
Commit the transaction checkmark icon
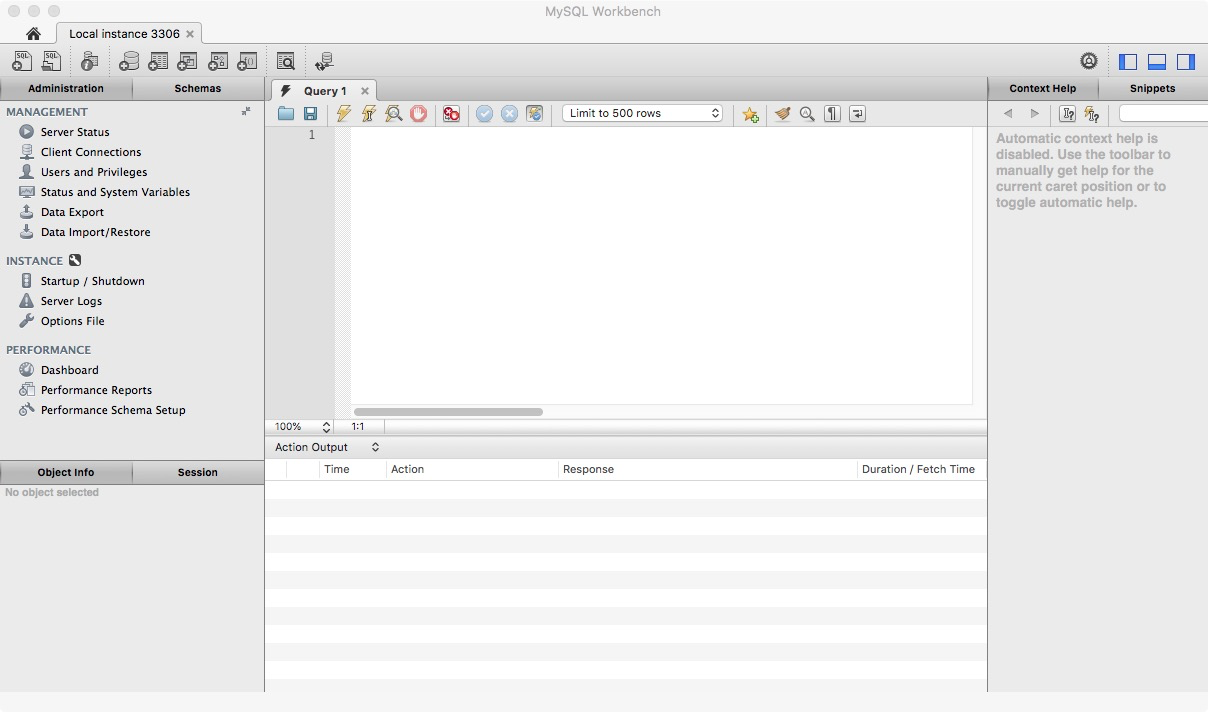pyautogui.click(x=485, y=114)
